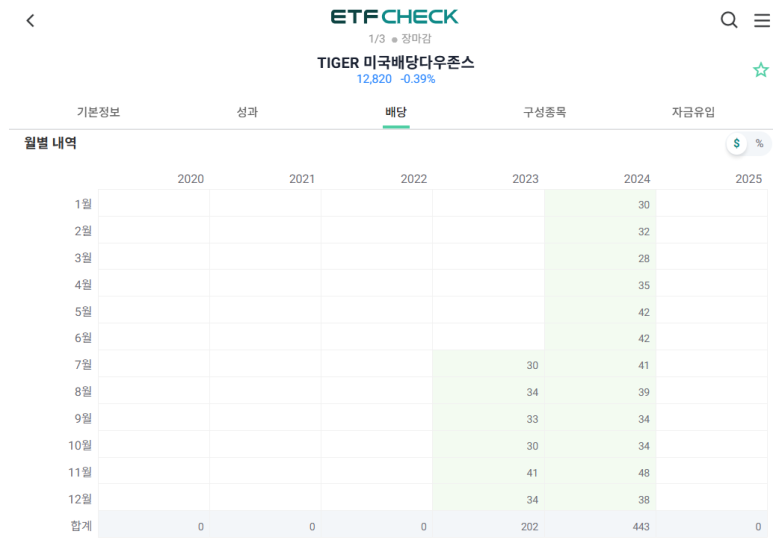Open the hamburger menu icon

762,20
